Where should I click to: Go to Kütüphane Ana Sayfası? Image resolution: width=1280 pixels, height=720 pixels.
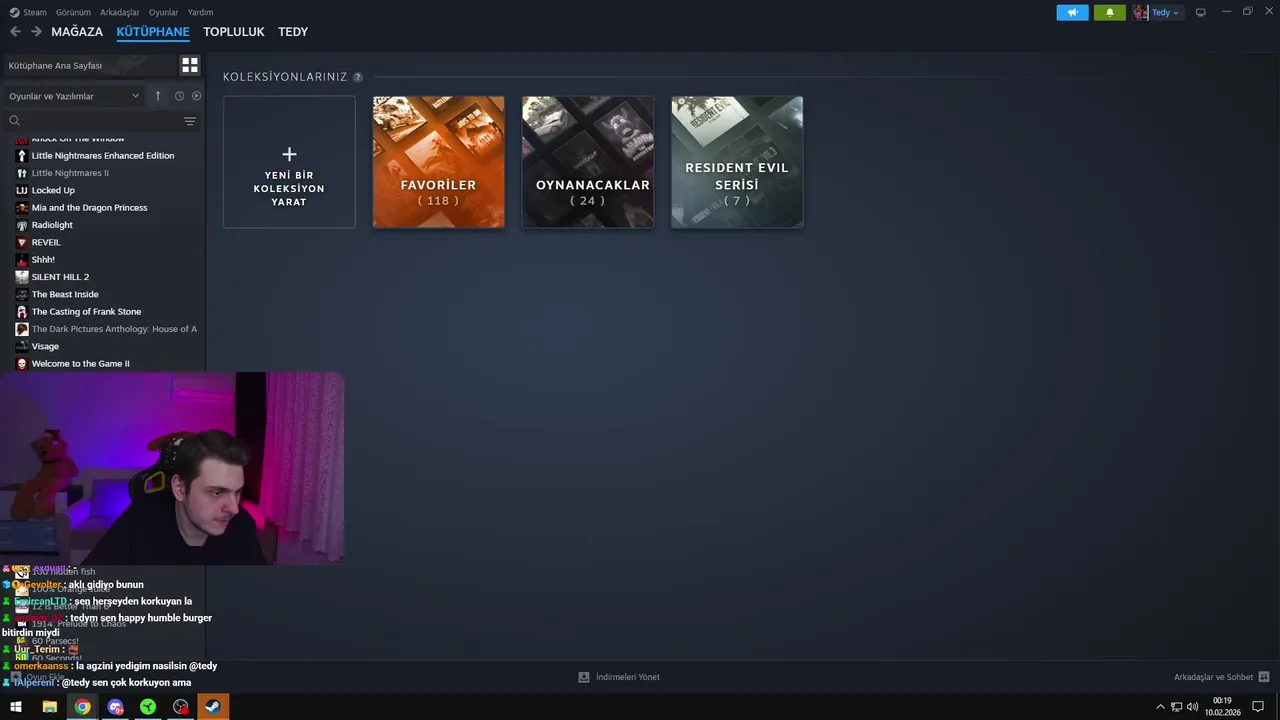pyautogui.click(x=88, y=65)
